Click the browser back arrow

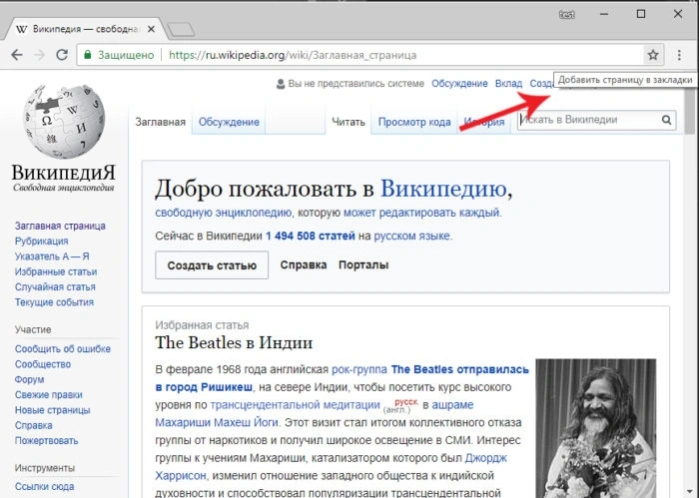[x=17, y=55]
